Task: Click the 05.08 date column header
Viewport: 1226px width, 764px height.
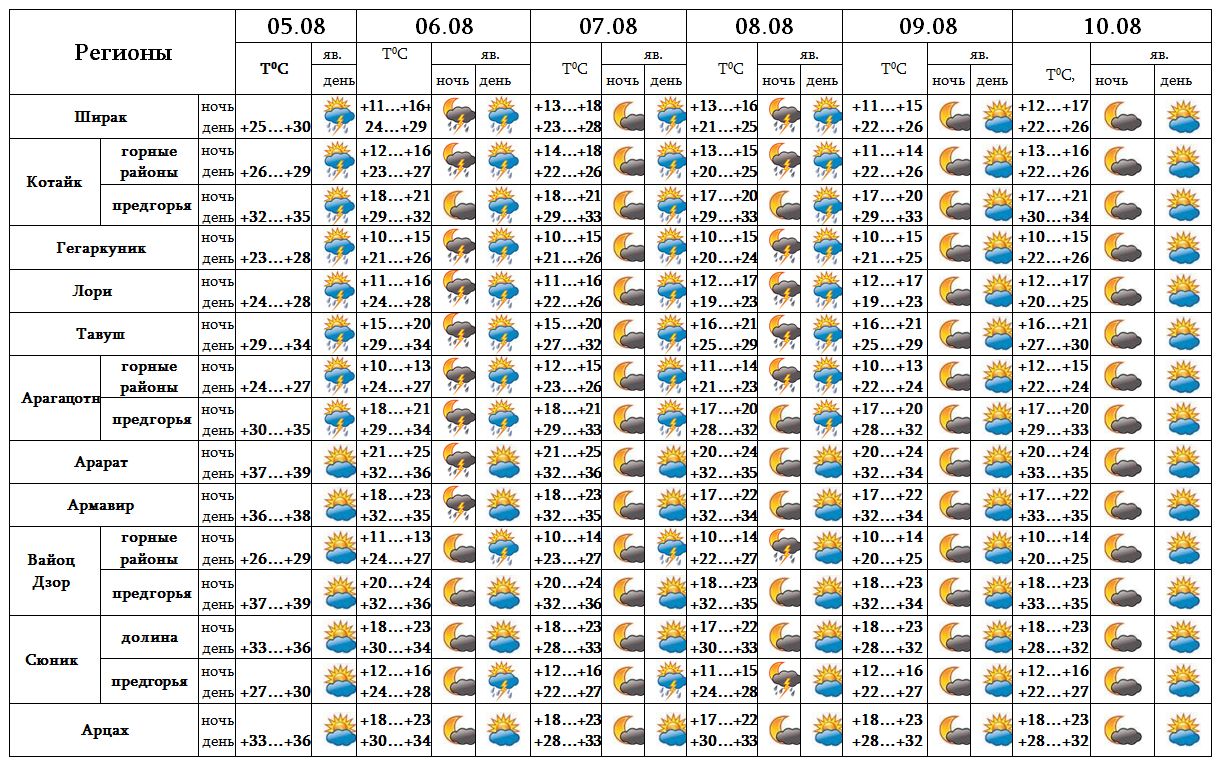Action: pyautogui.click(x=296, y=26)
